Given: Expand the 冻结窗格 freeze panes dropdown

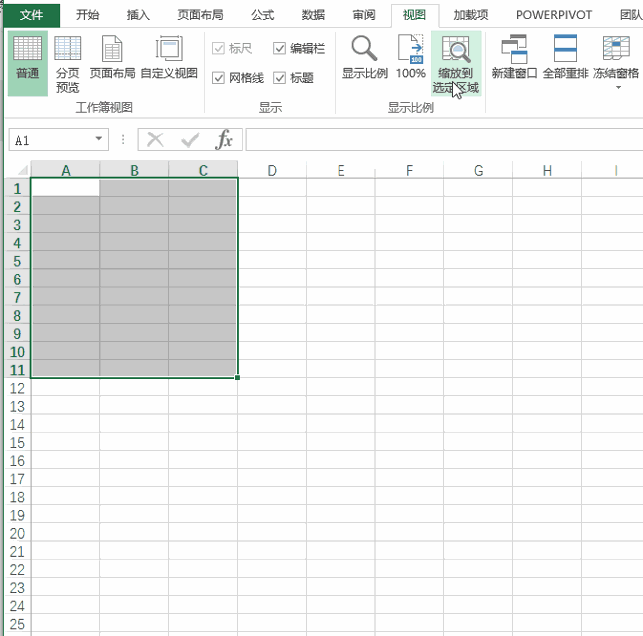Looking at the screenshot, I should coord(616,86).
